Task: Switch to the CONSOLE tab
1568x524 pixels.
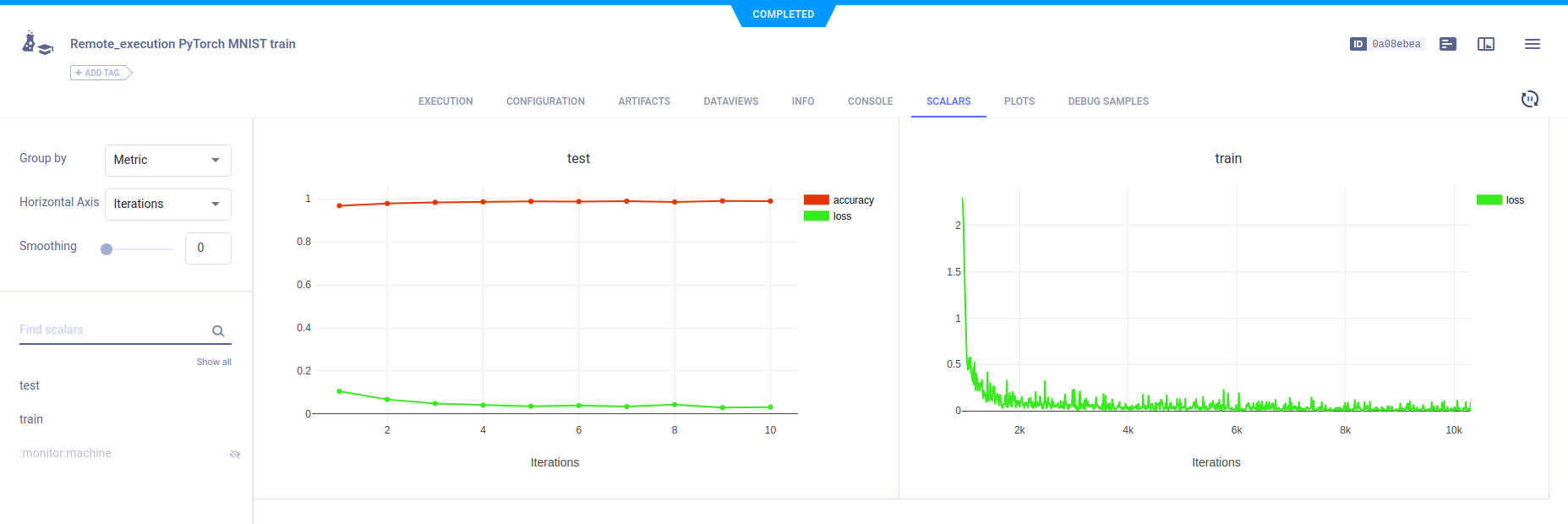Action: coord(870,101)
